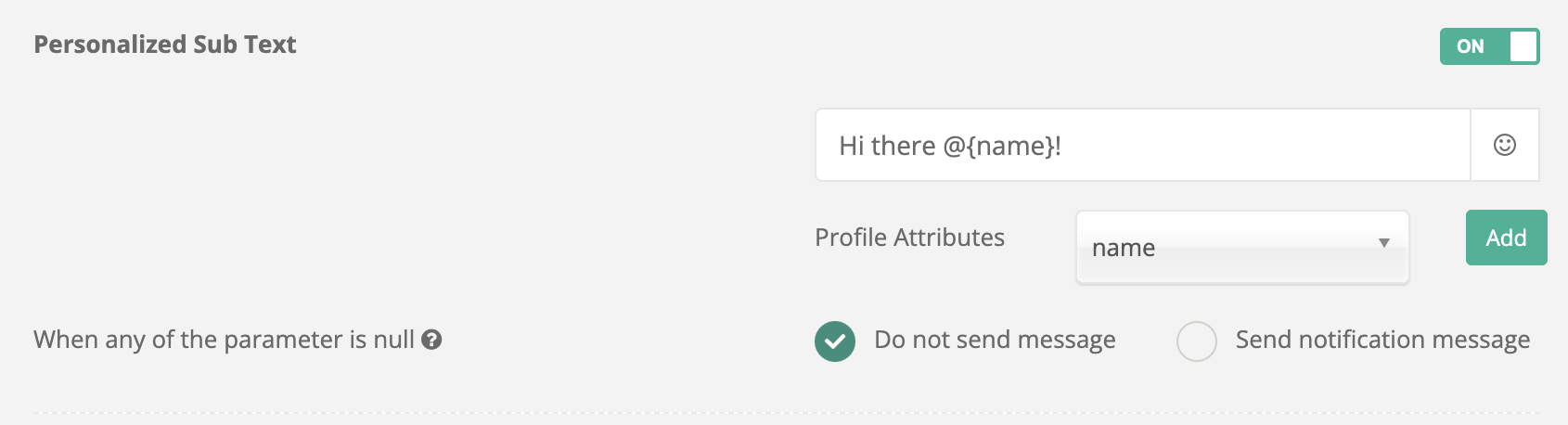Image resolution: width=1568 pixels, height=425 pixels.
Task: Click the green checkmark icon
Action: (835, 341)
